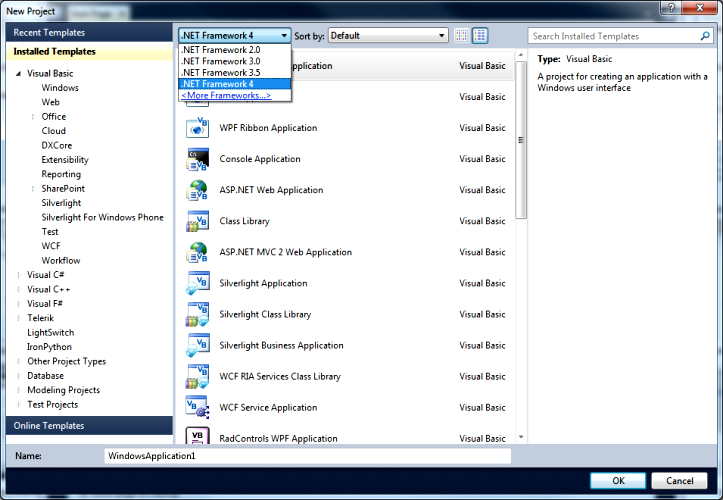Select the Workflow category

(61, 261)
